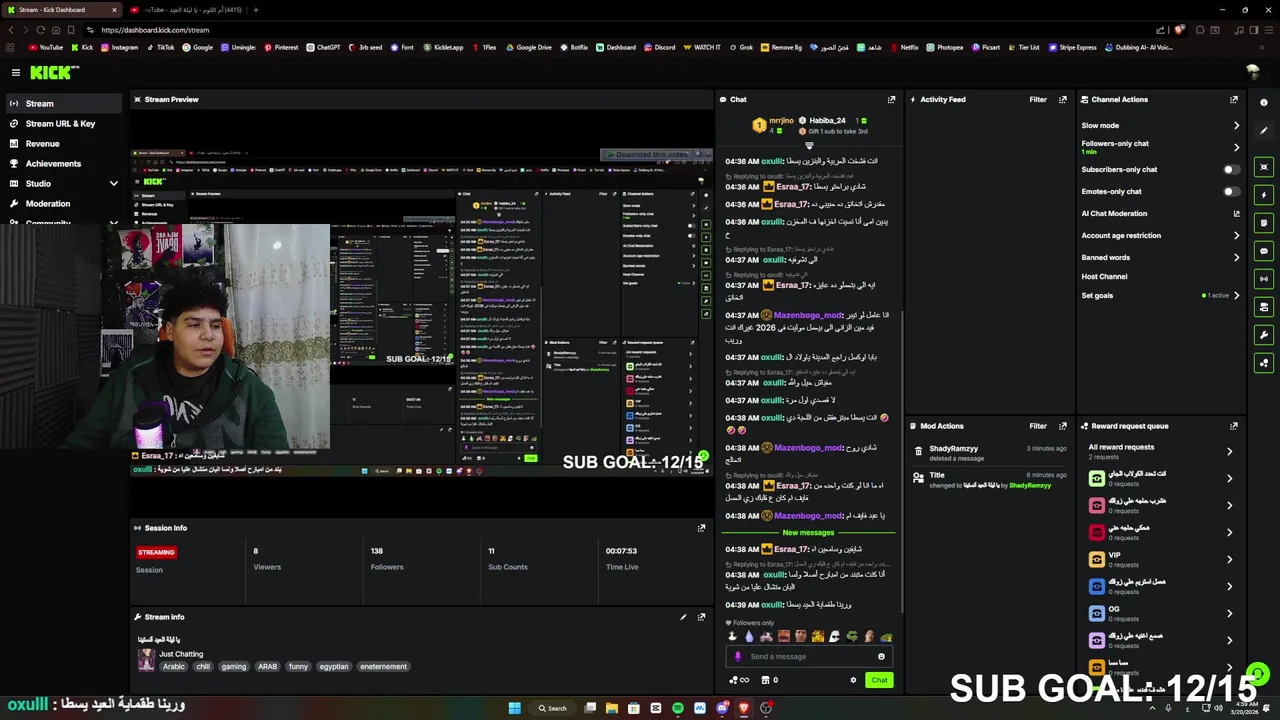Open chat settings gear icon
The width and height of the screenshot is (1280, 720).
[x=853, y=680]
